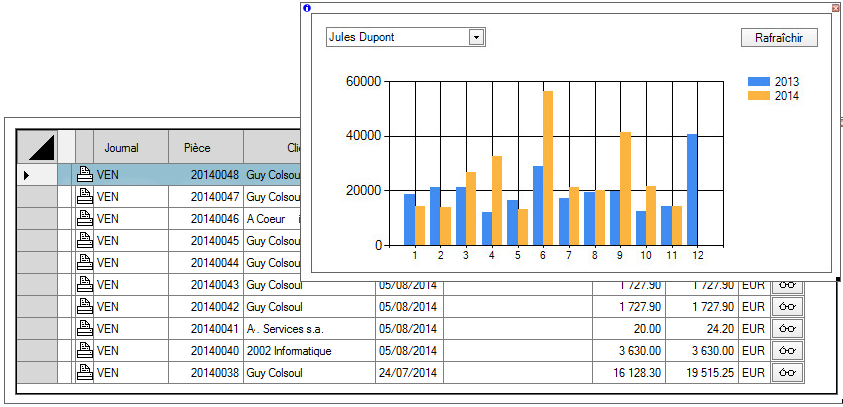The width and height of the screenshot is (843, 407).
Task: Preview invoice 20140038 with the glasses button
Action: pos(787,372)
